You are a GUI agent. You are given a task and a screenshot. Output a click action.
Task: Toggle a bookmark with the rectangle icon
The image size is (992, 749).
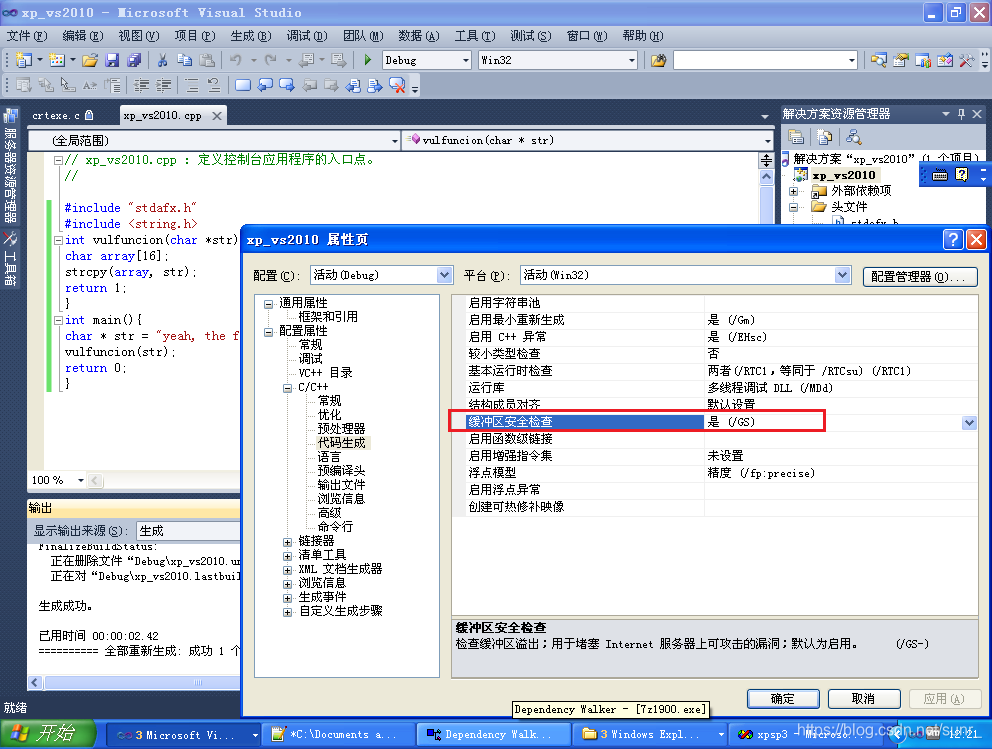[x=242, y=85]
